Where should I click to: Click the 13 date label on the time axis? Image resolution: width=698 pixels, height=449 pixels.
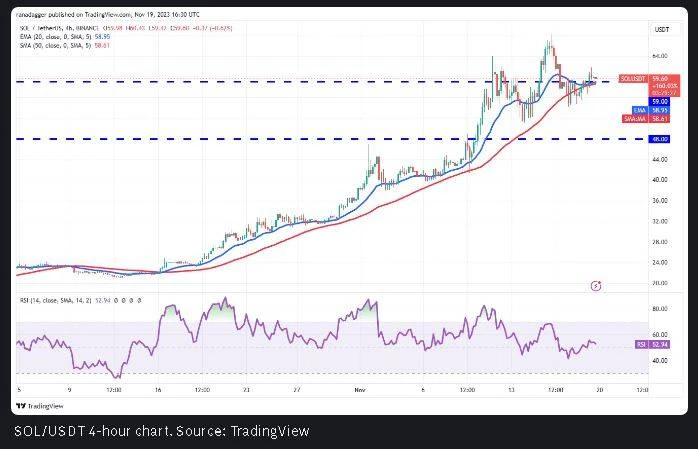point(511,390)
